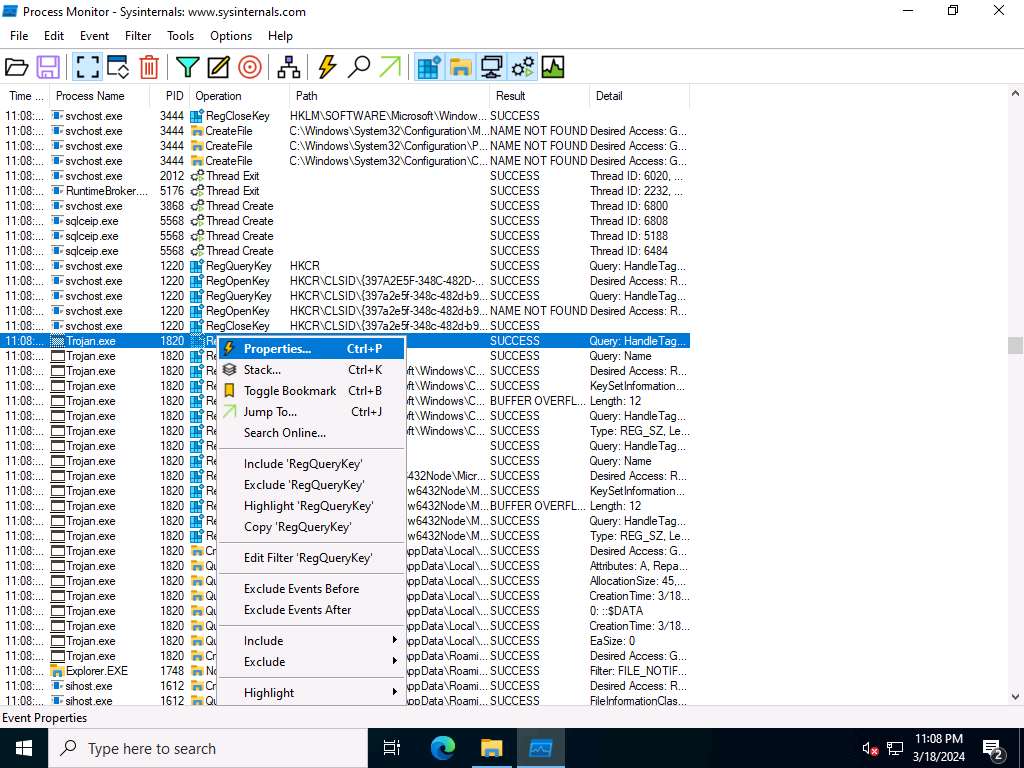Expand the Exclude submenu arrow

pos(394,662)
